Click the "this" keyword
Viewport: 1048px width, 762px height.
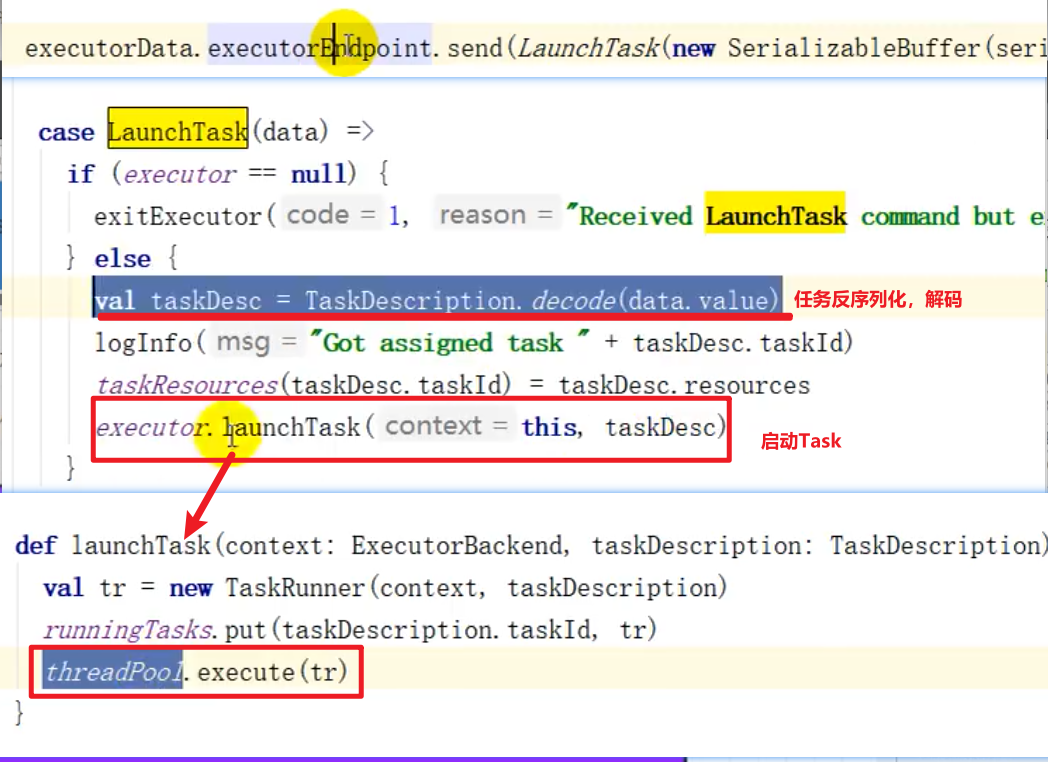(x=549, y=427)
